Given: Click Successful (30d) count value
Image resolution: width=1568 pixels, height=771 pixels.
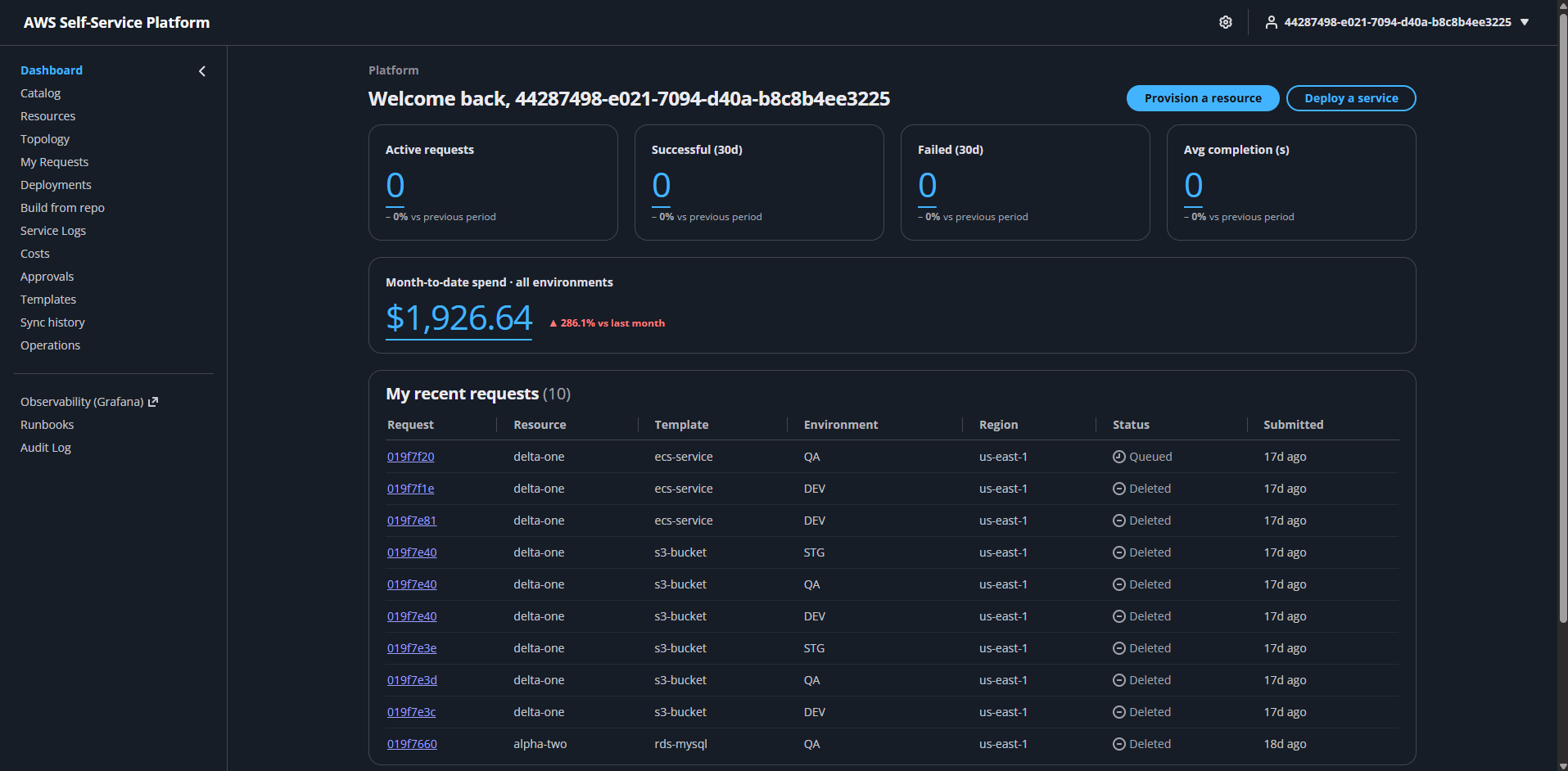Looking at the screenshot, I should [662, 186].
